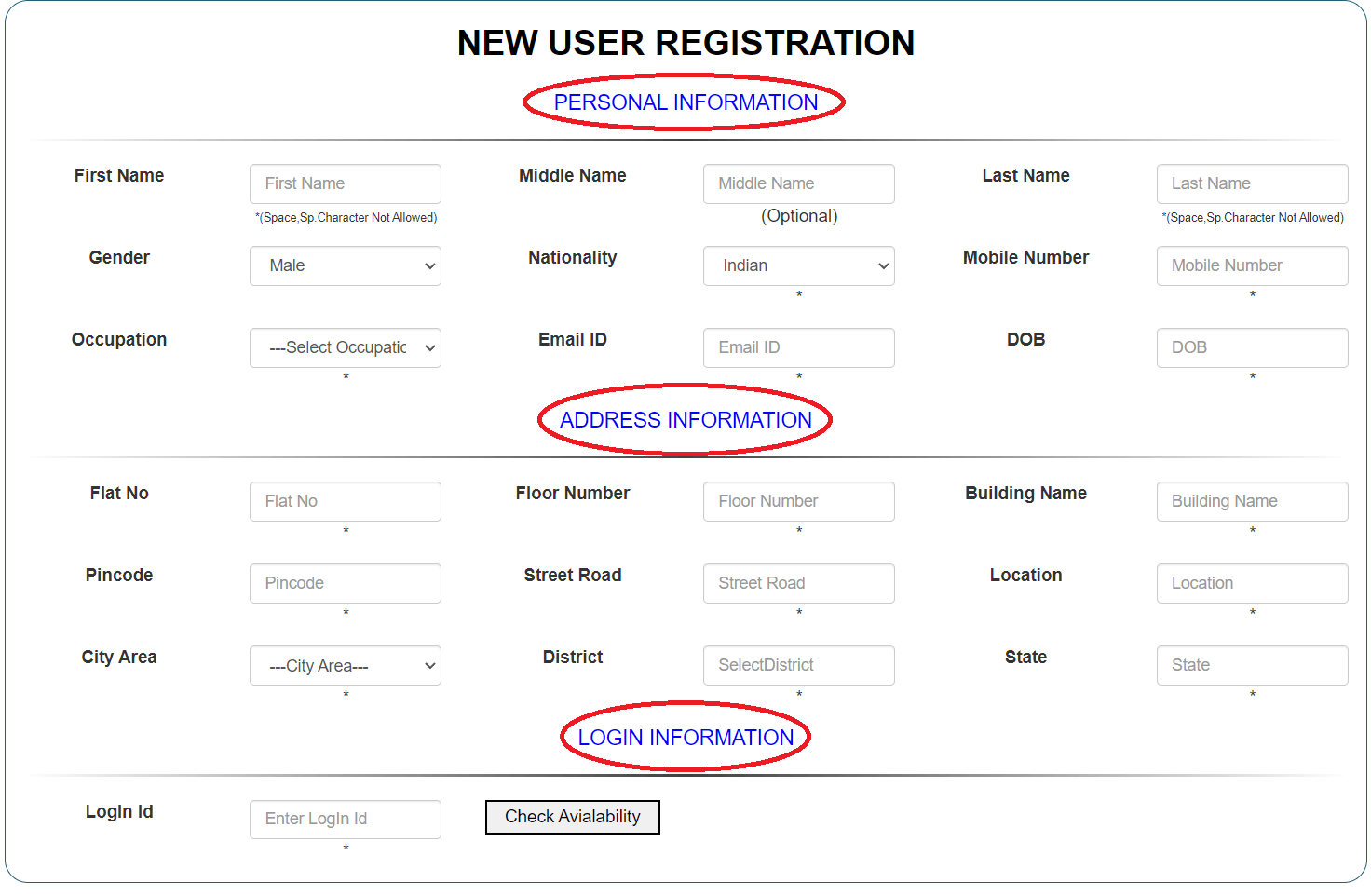Expand the Nationality dropdown
Screen dimensions: 1371x896
coord(798,265)
